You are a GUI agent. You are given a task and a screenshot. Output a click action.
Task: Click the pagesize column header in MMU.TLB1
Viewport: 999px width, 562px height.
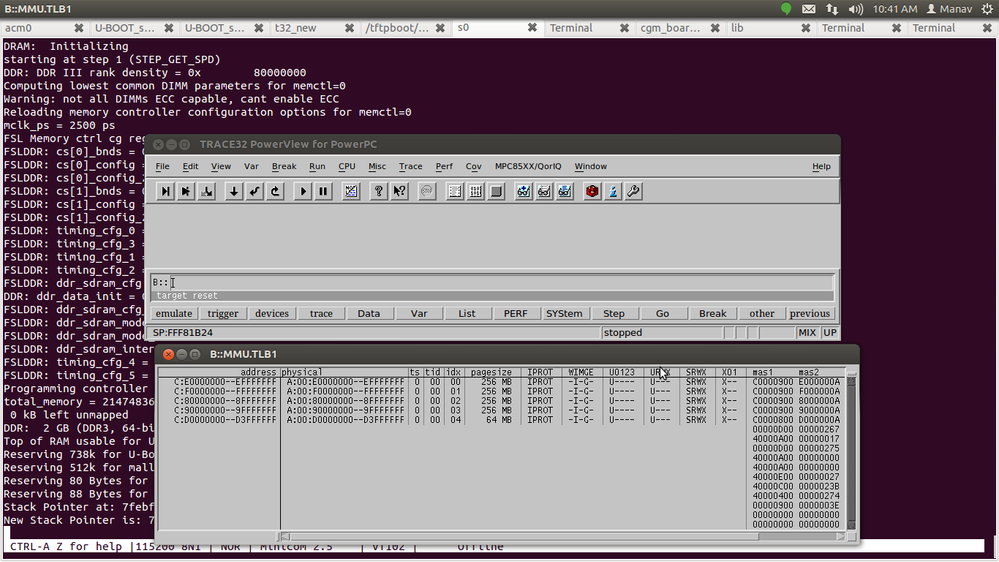click(491, 372)
